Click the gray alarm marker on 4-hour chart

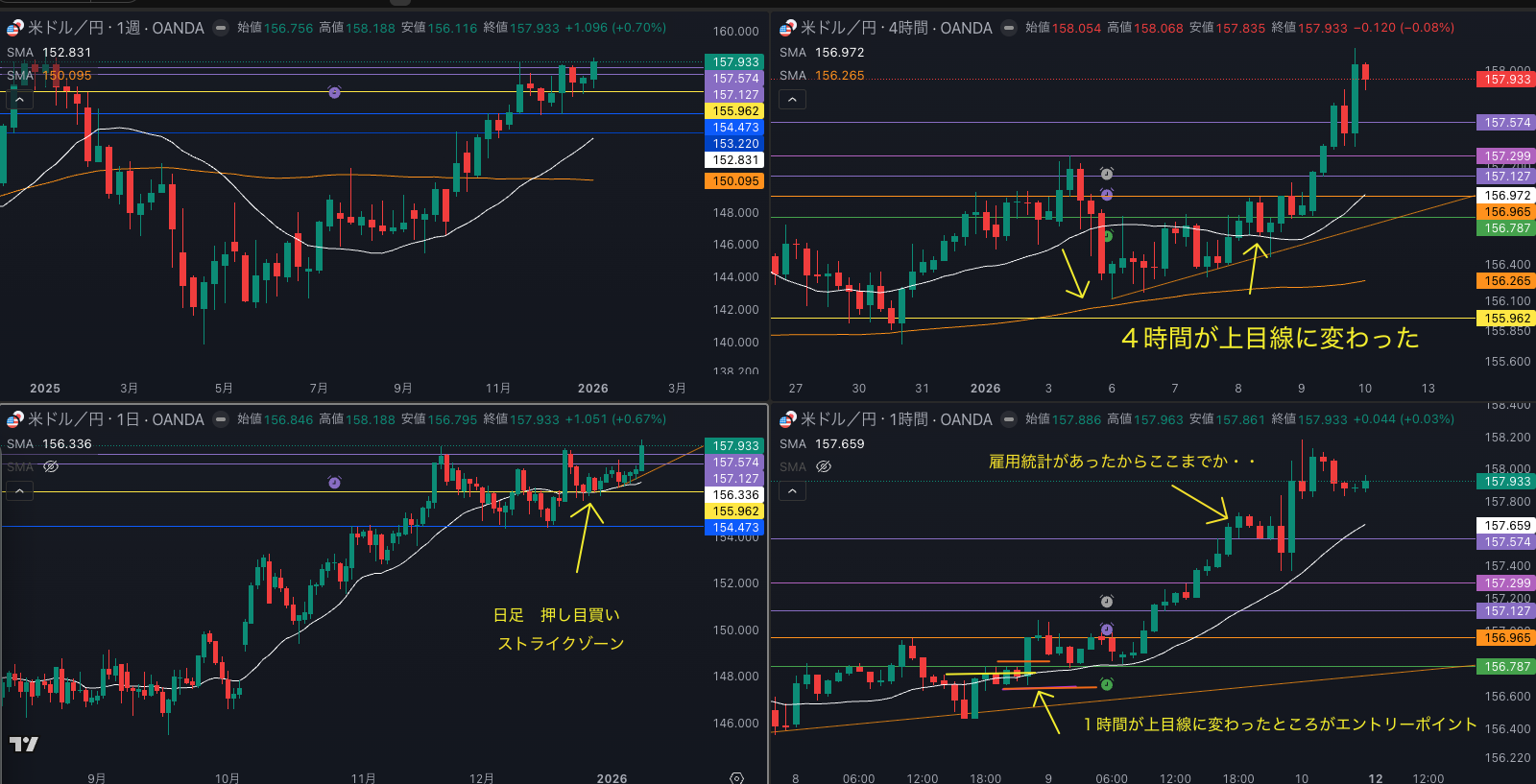1106,174
